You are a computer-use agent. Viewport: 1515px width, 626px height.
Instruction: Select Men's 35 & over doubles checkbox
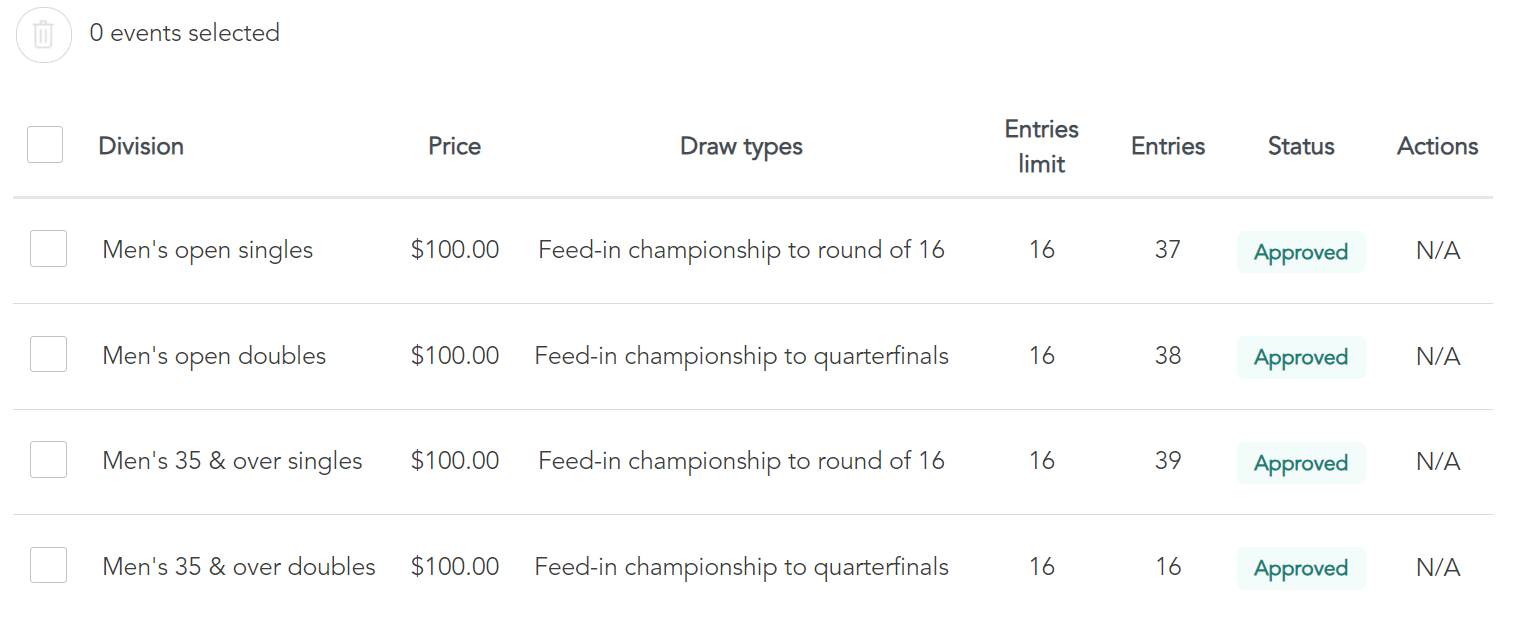tap(48, 565)
